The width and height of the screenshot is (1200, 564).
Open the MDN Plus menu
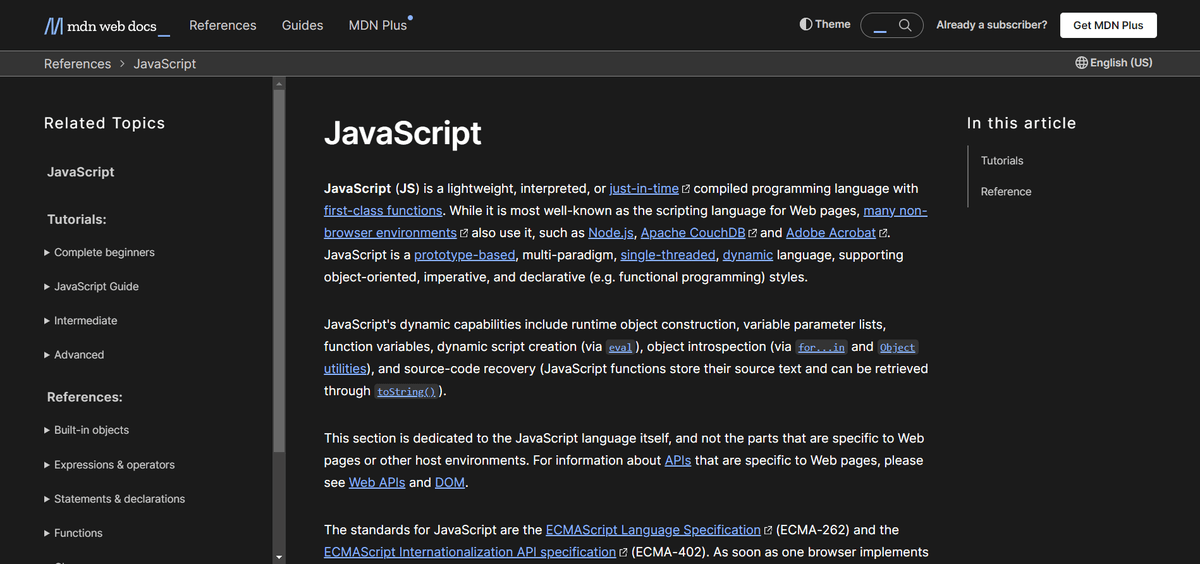[378, 25]
